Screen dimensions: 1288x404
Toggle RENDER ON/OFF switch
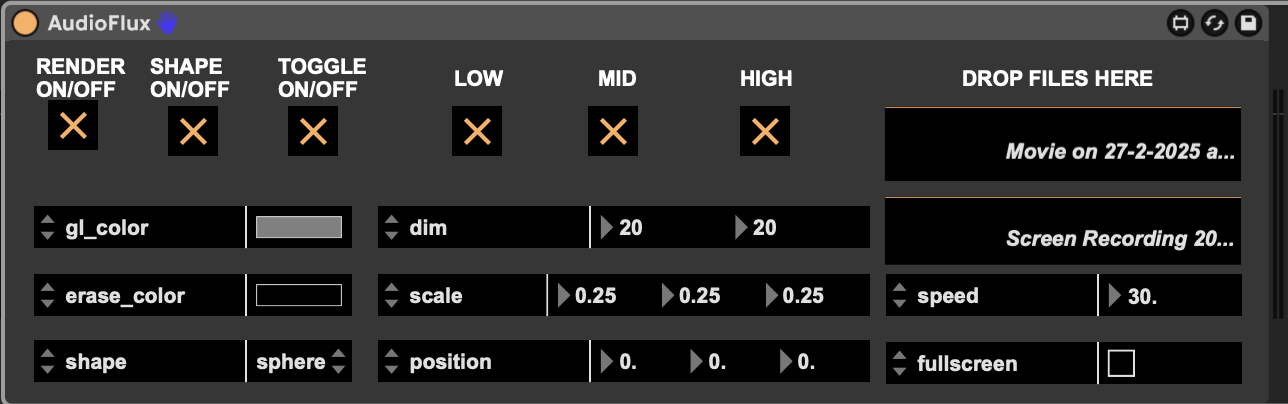pyautogui.click(x=73, y=126)
